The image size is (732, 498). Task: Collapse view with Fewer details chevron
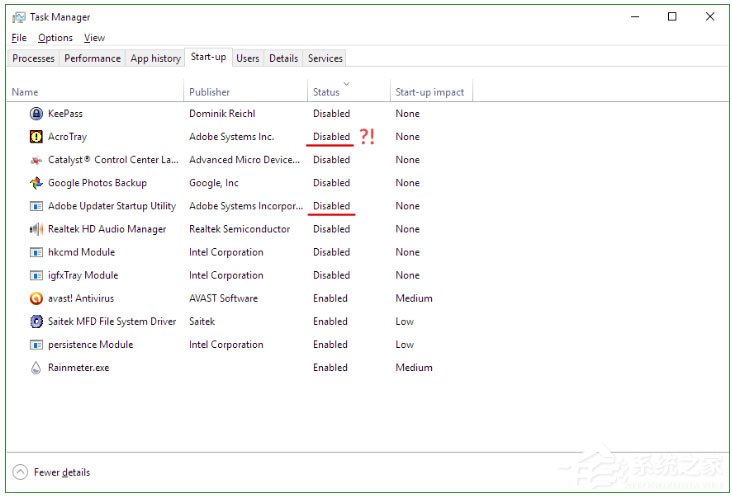(x=20, y=472)
